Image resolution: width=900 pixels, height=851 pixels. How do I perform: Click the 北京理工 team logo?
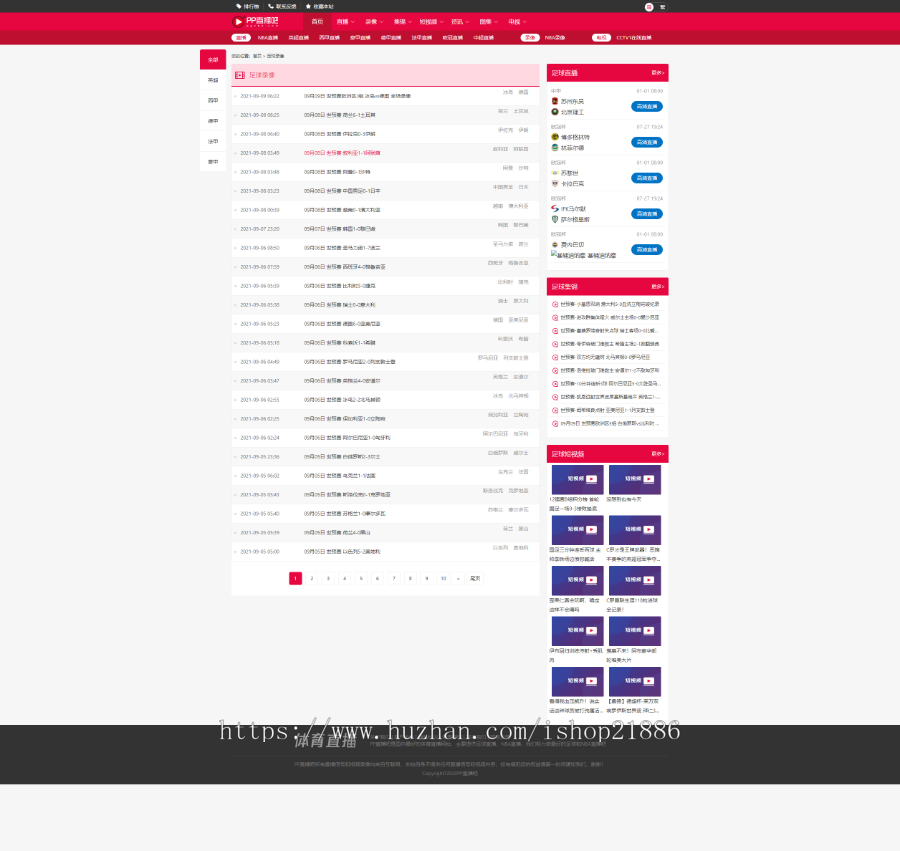coord(555,112)
